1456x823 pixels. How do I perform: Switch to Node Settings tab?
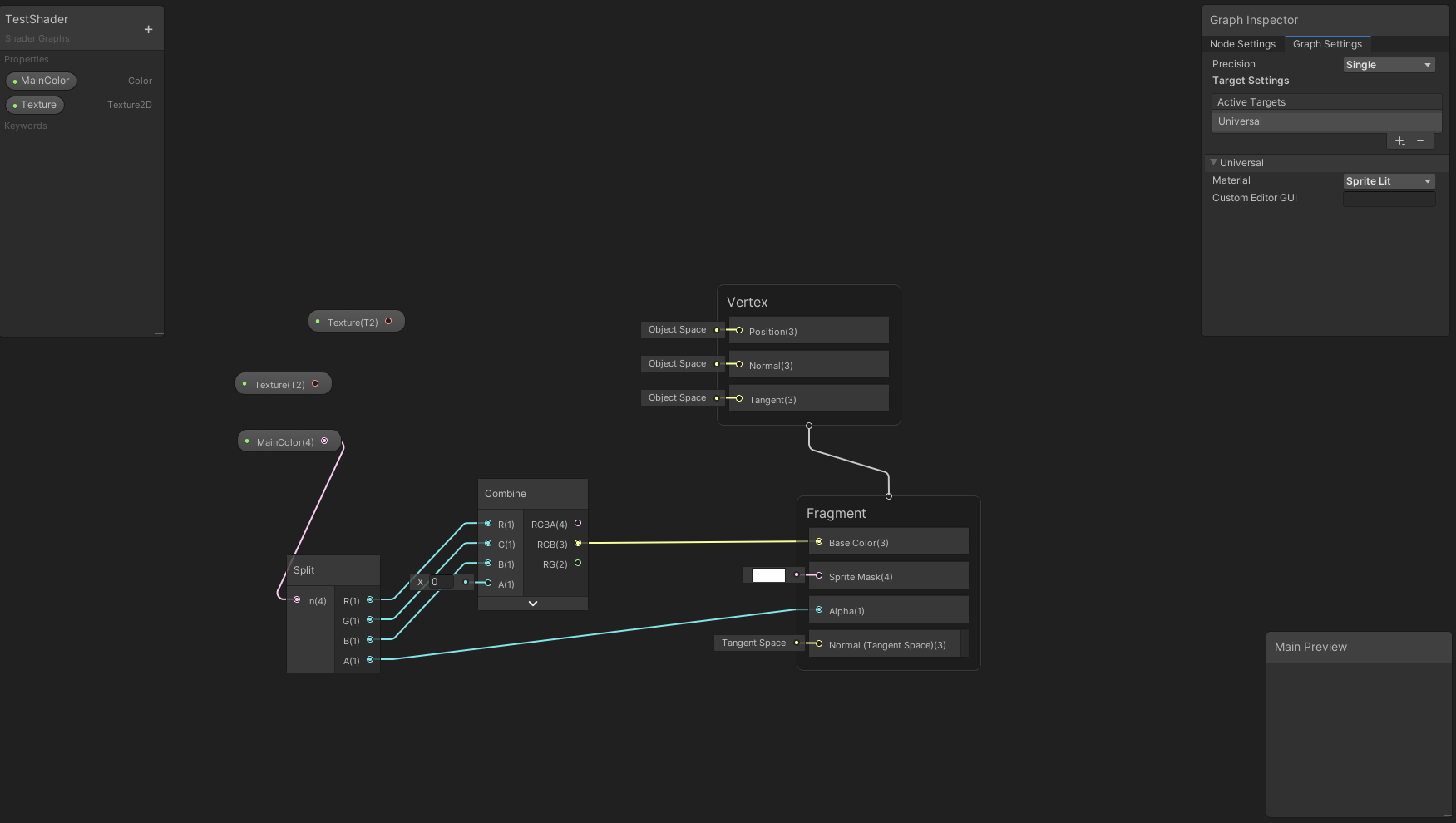[x=1242, y=44]
